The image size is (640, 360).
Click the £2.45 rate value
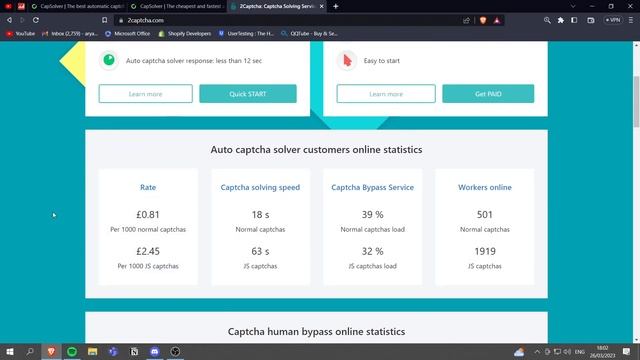coord(148,251)
